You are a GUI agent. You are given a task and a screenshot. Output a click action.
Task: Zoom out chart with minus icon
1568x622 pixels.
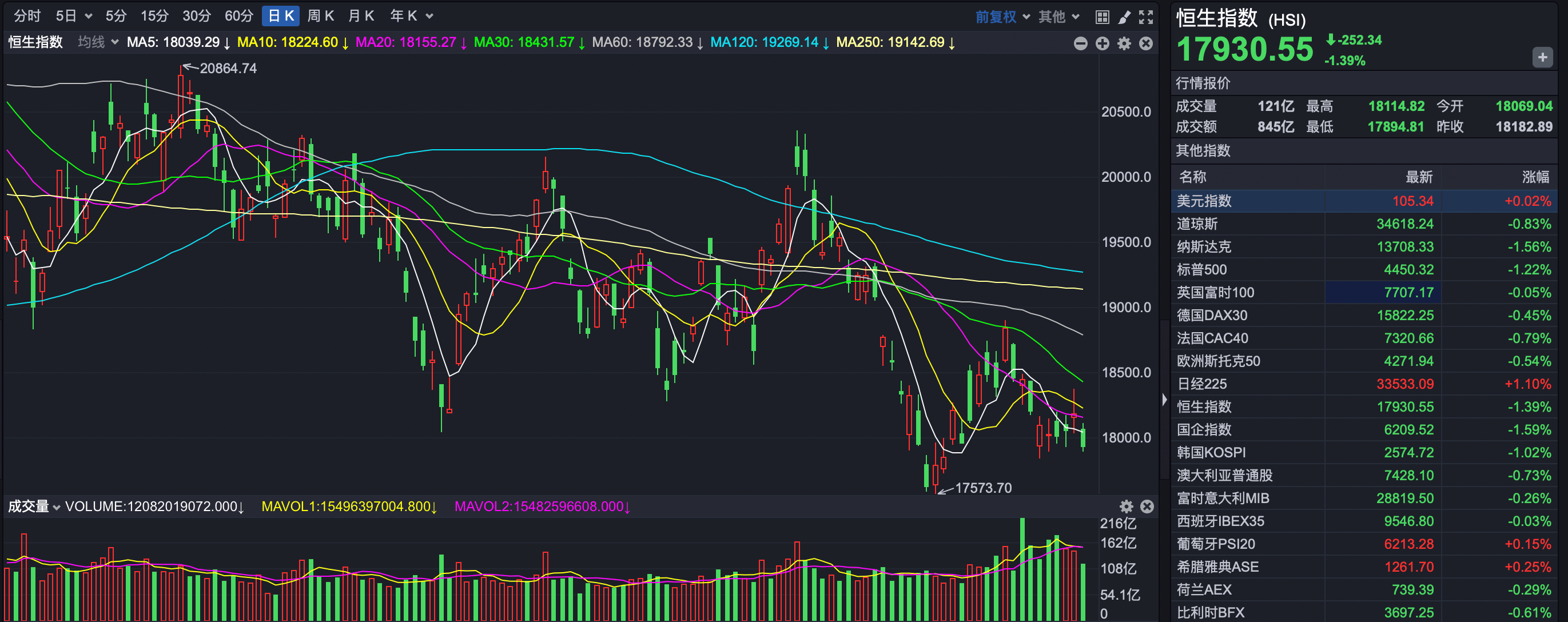(x=1080, y=43)
